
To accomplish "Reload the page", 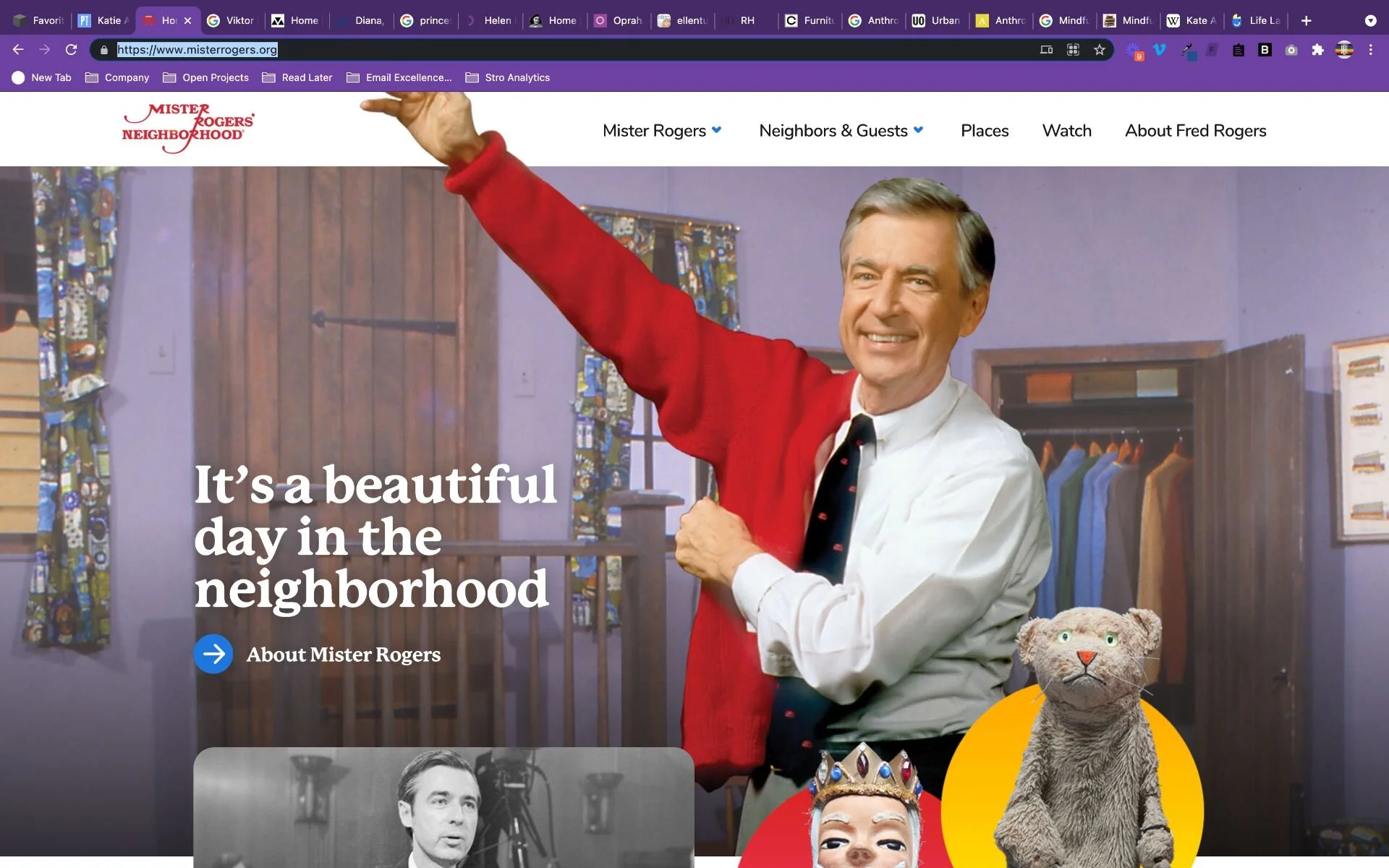I will click(71, 50).
